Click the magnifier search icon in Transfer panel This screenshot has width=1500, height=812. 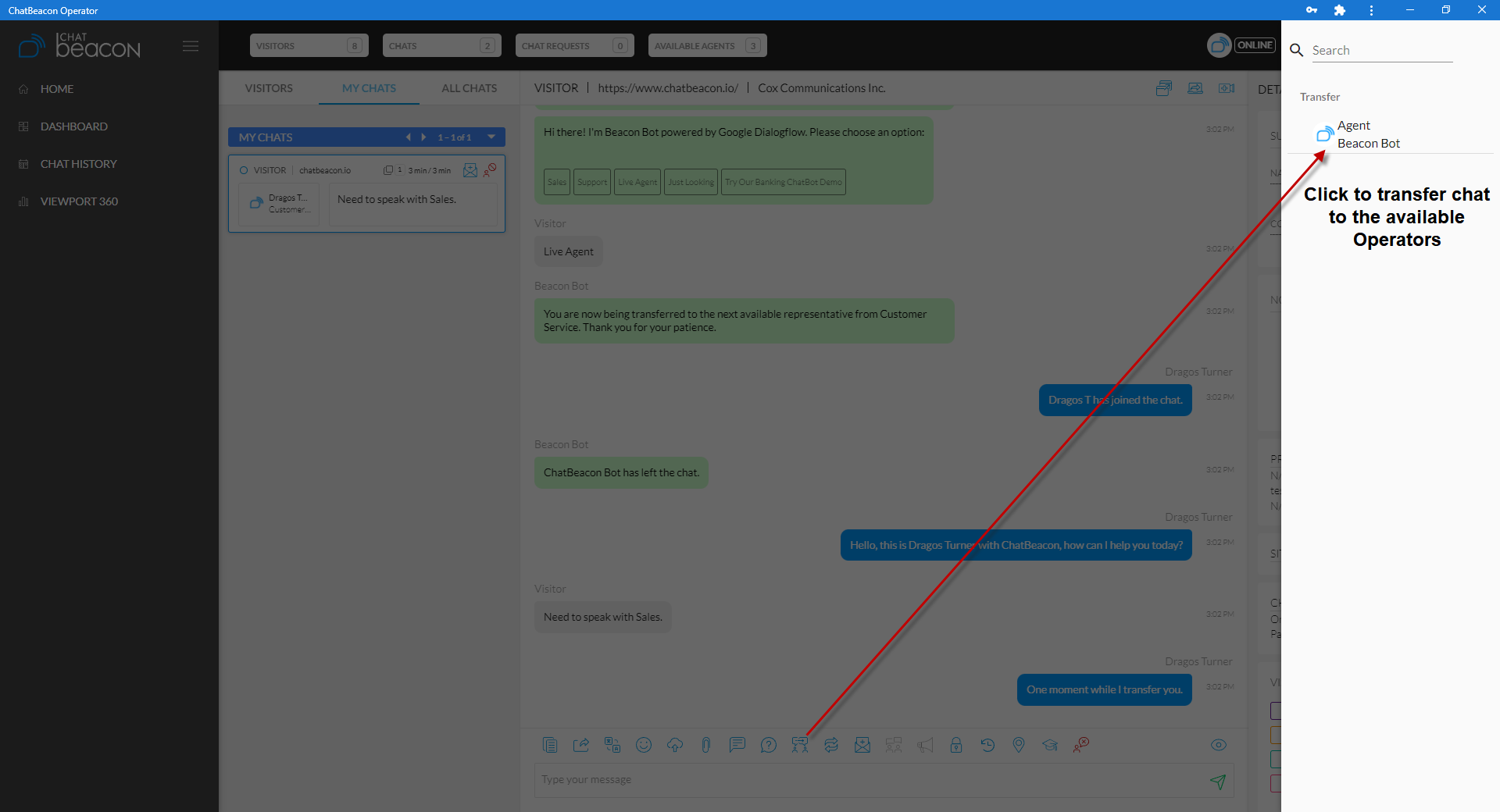1297,50
